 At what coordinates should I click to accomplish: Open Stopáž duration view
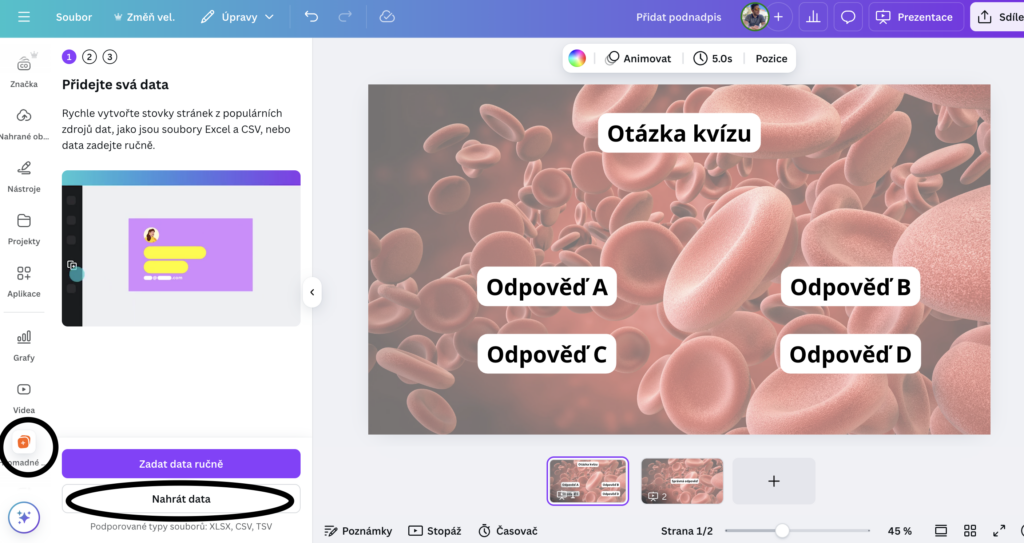click(x=435, y=531)
